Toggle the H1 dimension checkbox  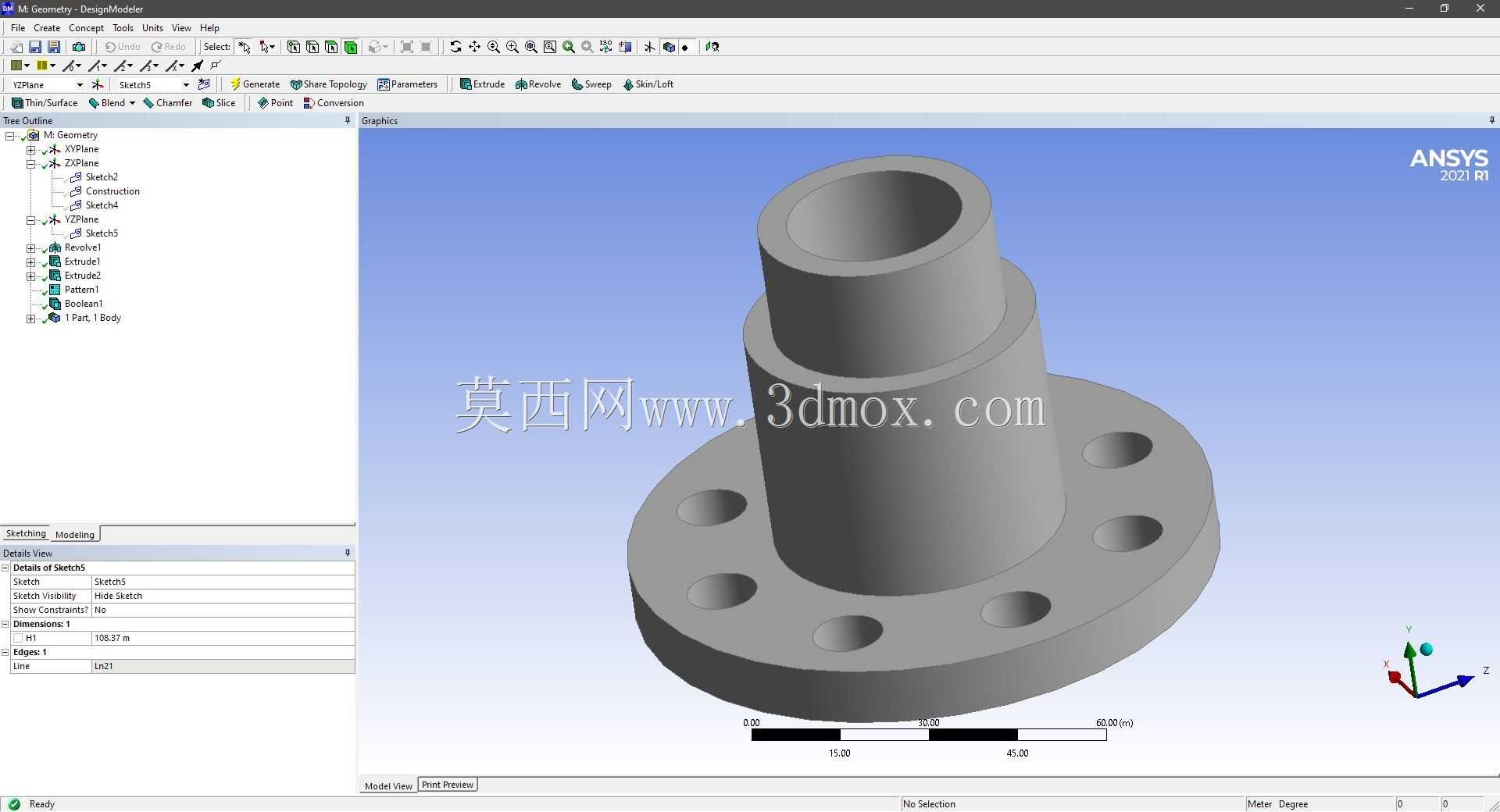[18, 638]
